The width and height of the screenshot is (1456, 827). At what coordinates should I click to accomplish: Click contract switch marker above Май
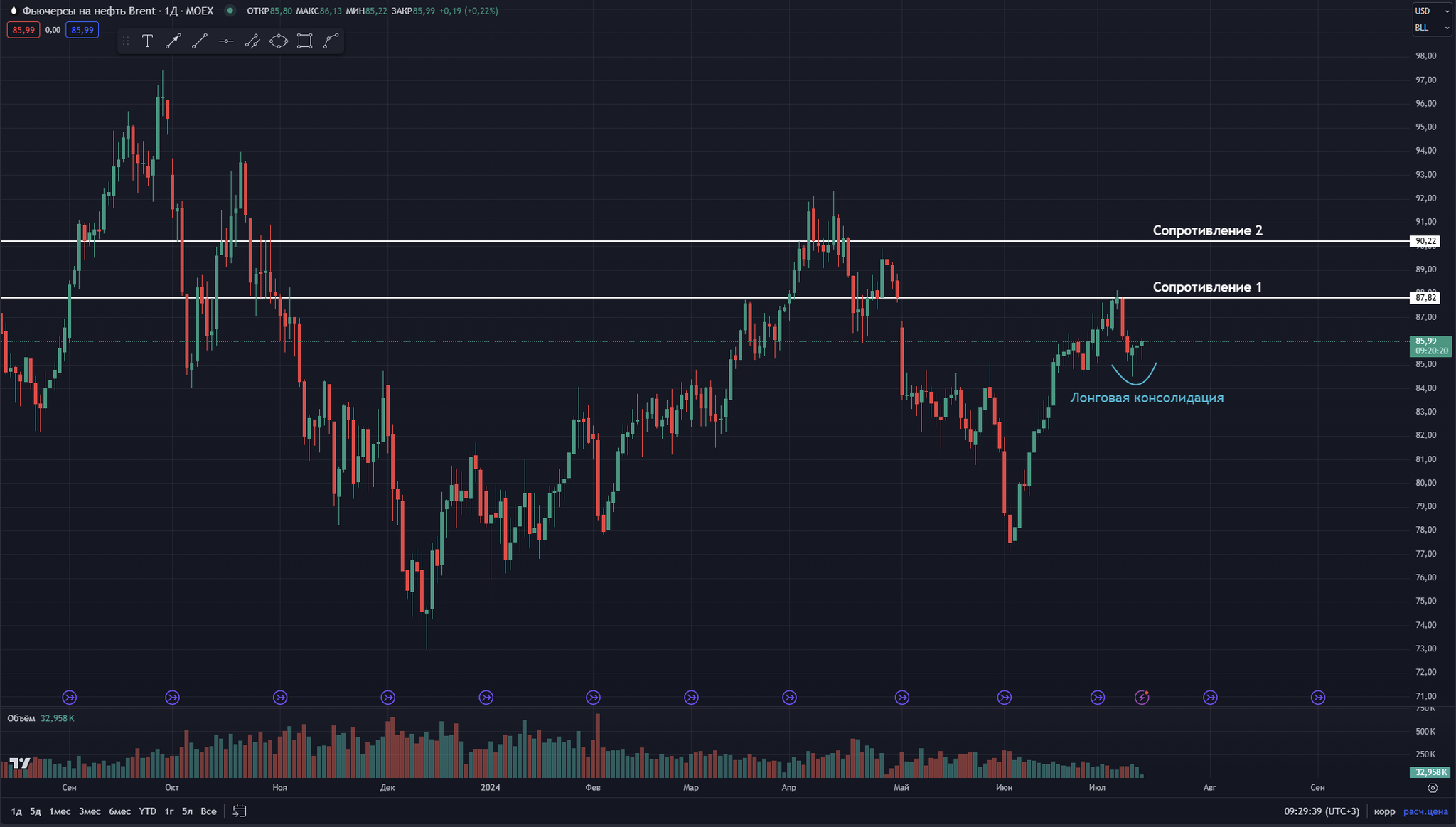(901, 698)
